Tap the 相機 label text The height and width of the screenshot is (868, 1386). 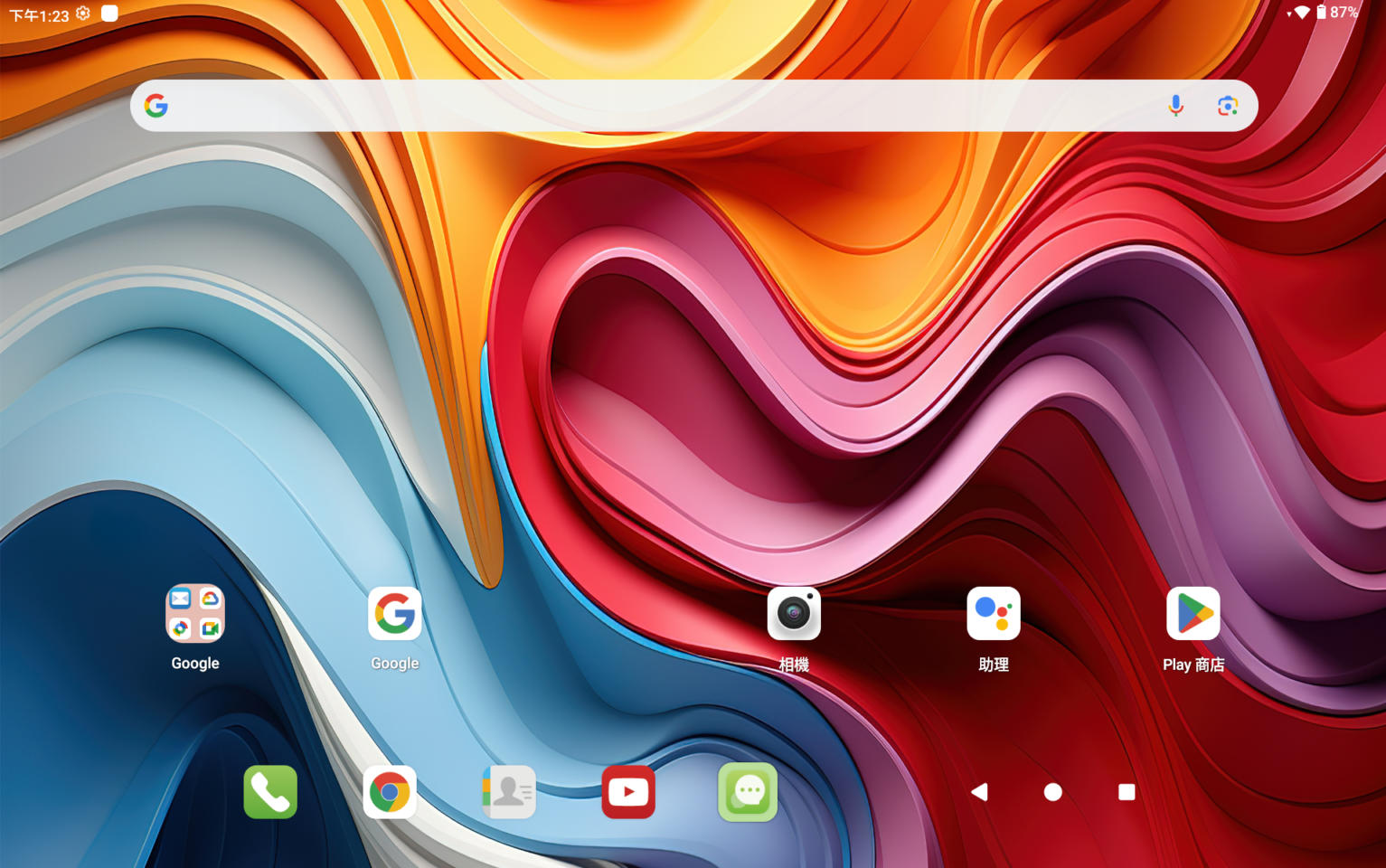click(794, 665)
